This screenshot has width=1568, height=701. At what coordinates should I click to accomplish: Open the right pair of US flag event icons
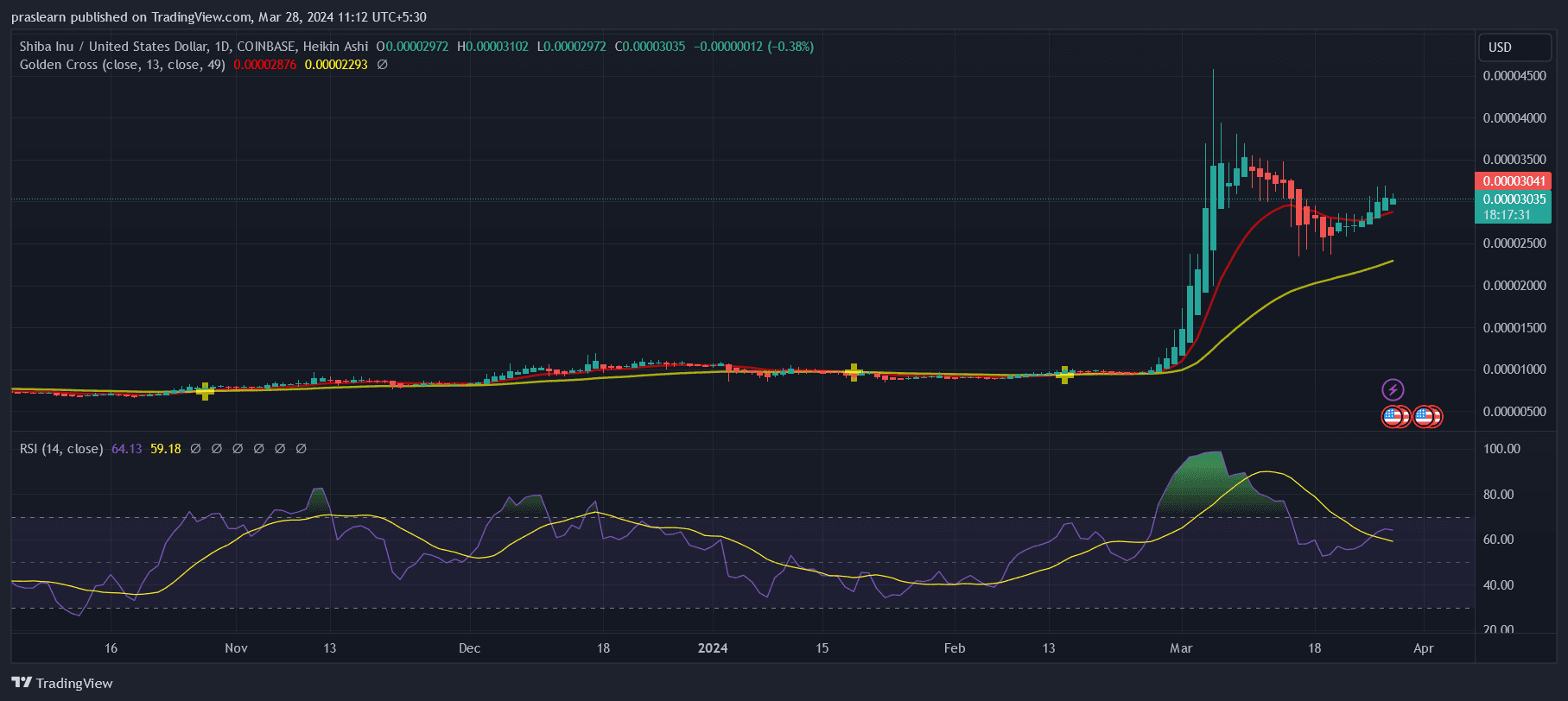coord(1427,417)
